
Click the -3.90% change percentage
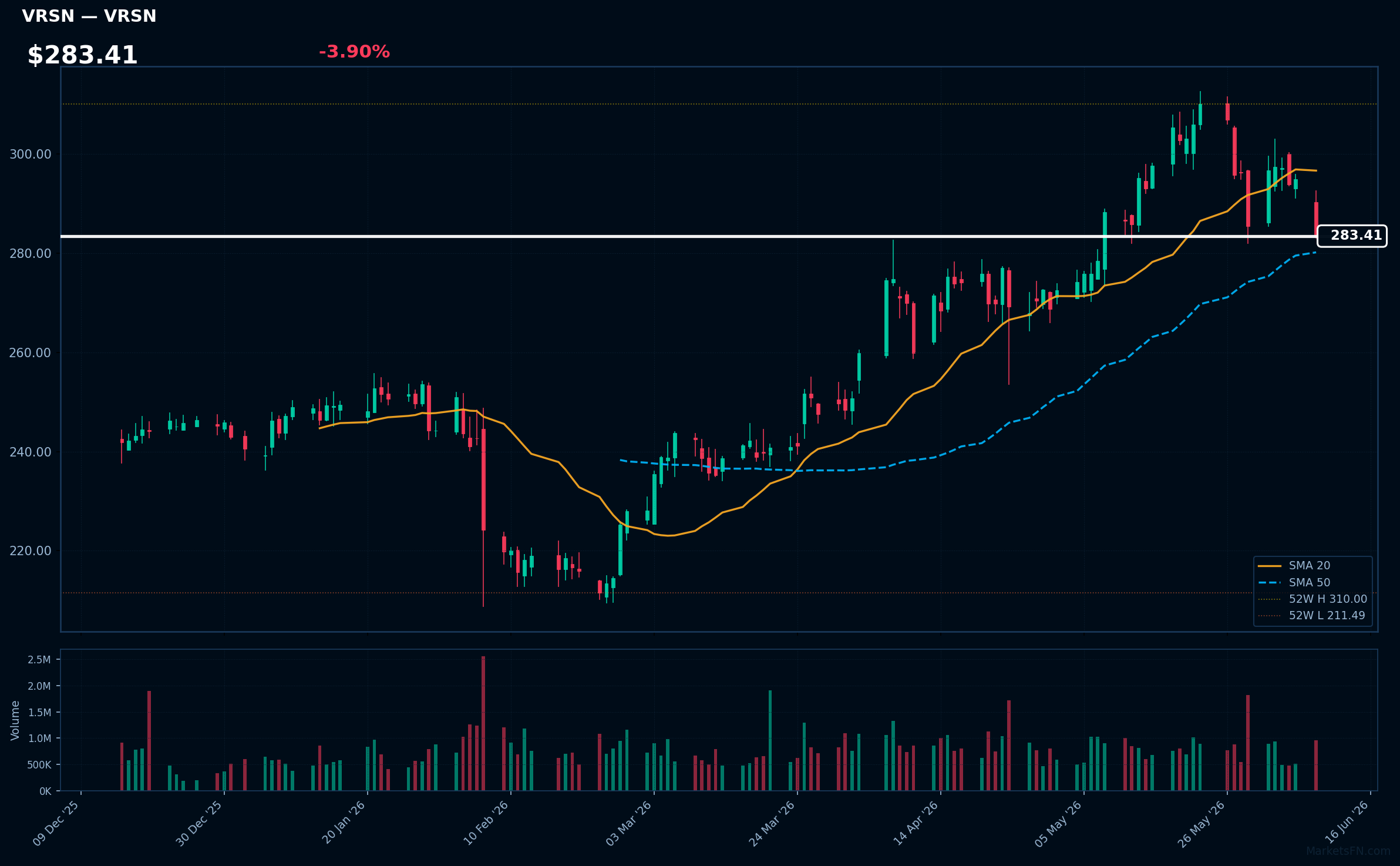354,52
